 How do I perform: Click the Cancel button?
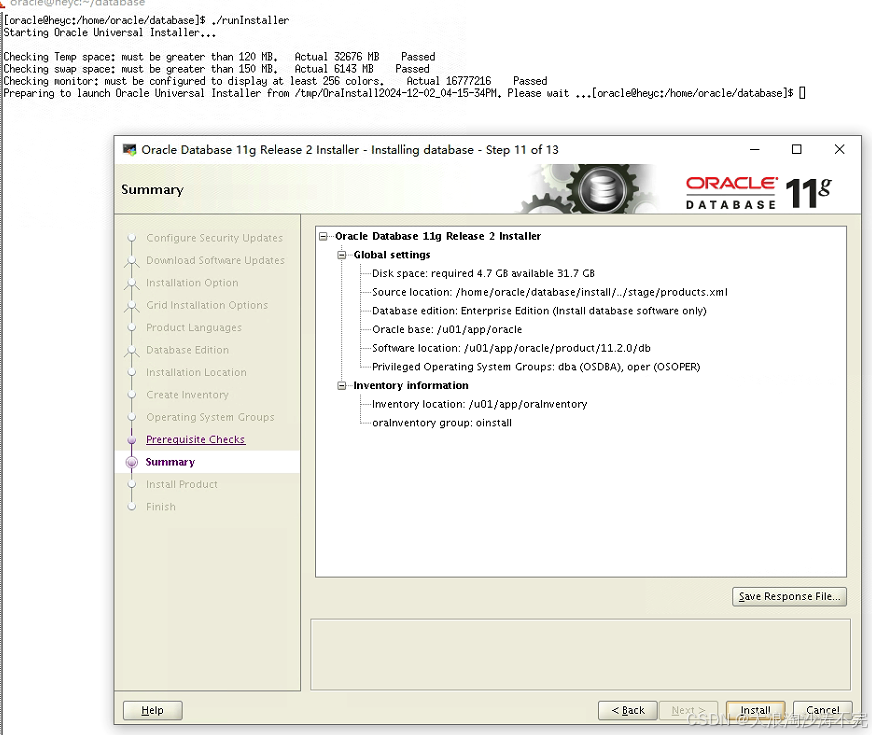tap(823, 710)
